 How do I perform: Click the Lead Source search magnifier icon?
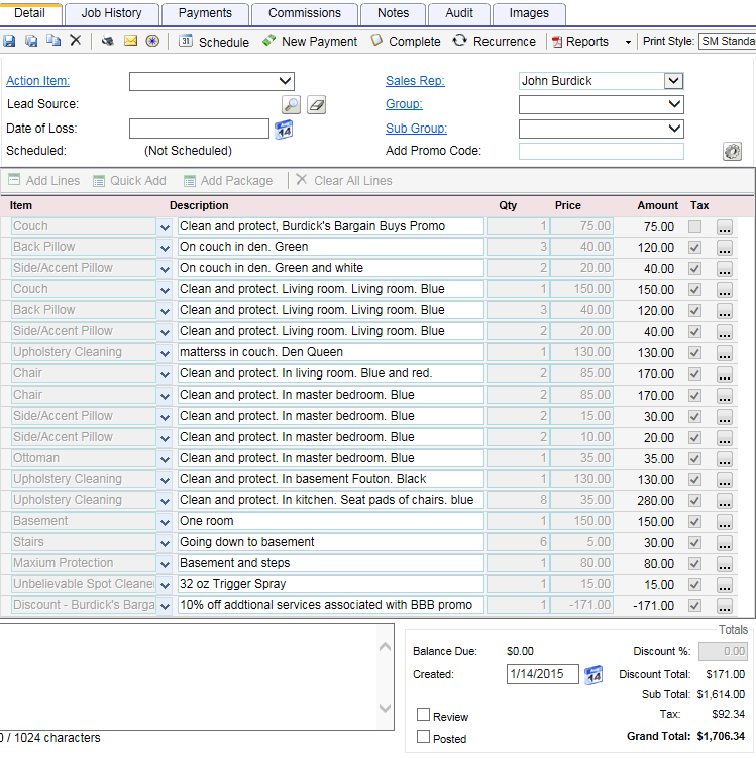[x=291, y=104]
